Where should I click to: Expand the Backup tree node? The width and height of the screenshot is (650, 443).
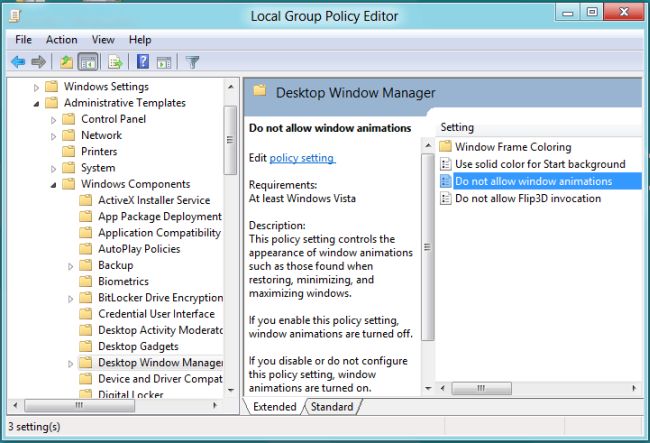click(x=70, y=266)
